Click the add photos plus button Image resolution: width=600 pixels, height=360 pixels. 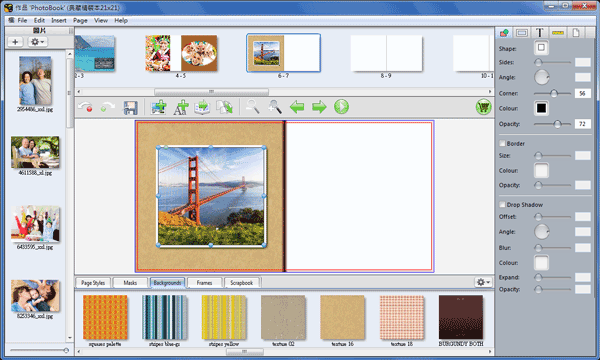click(15, 42)
